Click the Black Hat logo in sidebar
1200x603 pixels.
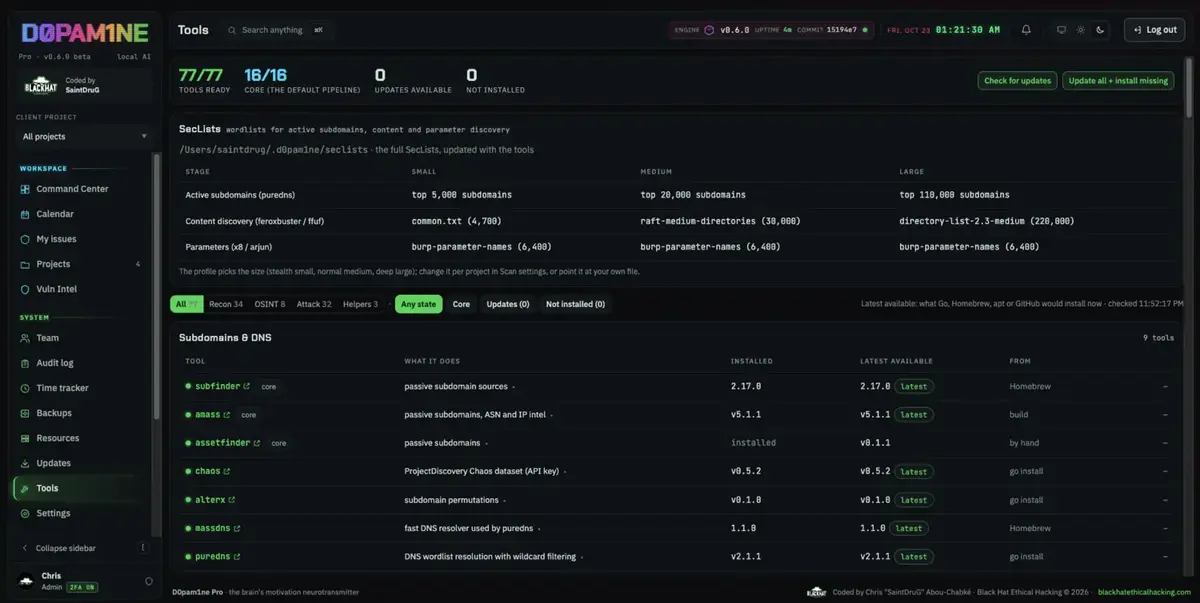click(x=41, y=86)
